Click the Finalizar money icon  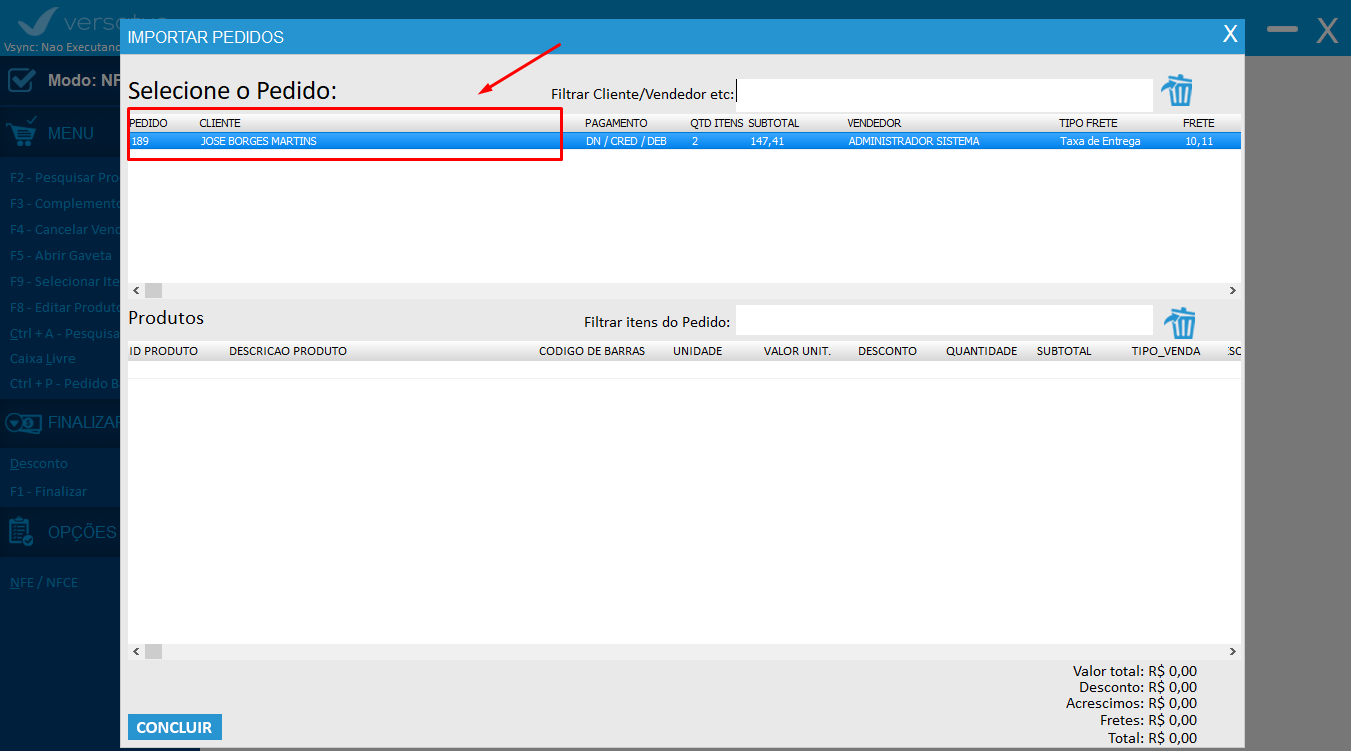click(x=22, y=422)
